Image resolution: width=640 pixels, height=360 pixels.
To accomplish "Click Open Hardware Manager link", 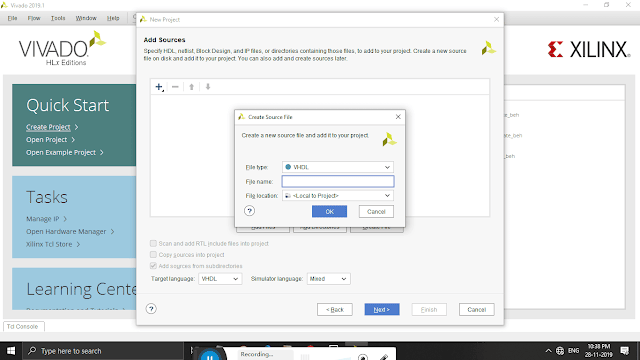I will tap(66, 231).
